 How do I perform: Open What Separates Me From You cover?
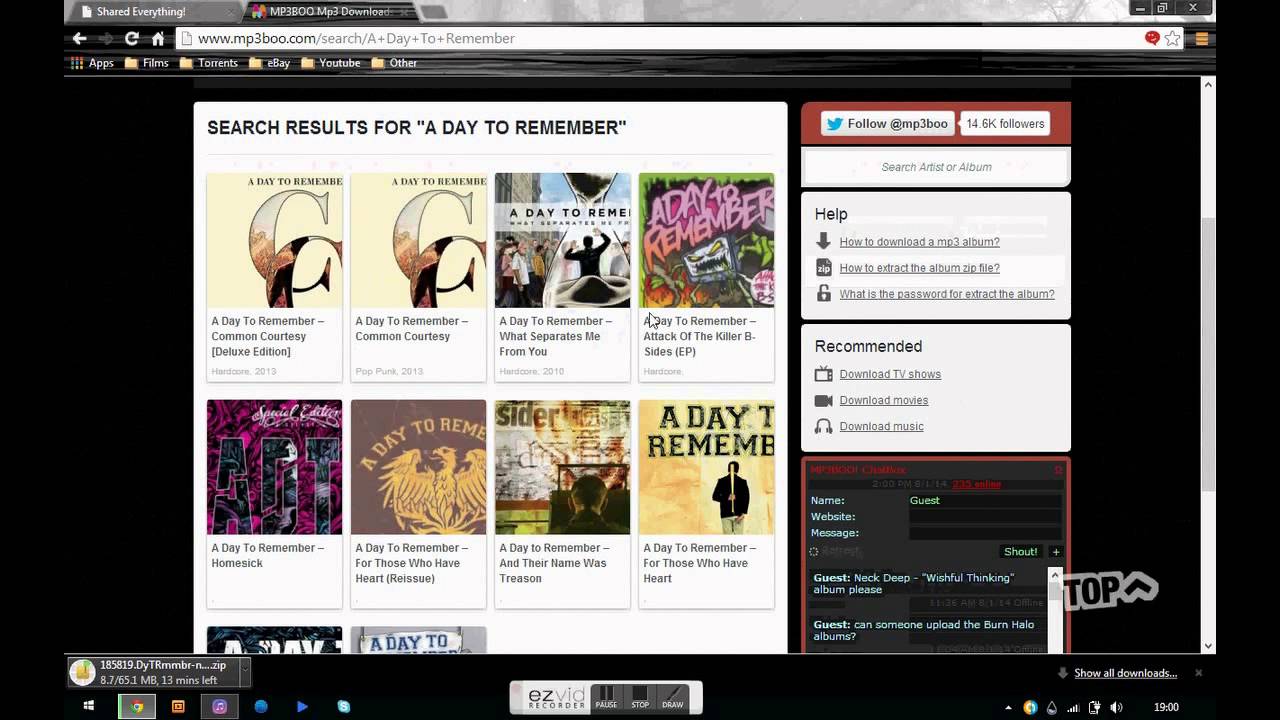(562, 240)
